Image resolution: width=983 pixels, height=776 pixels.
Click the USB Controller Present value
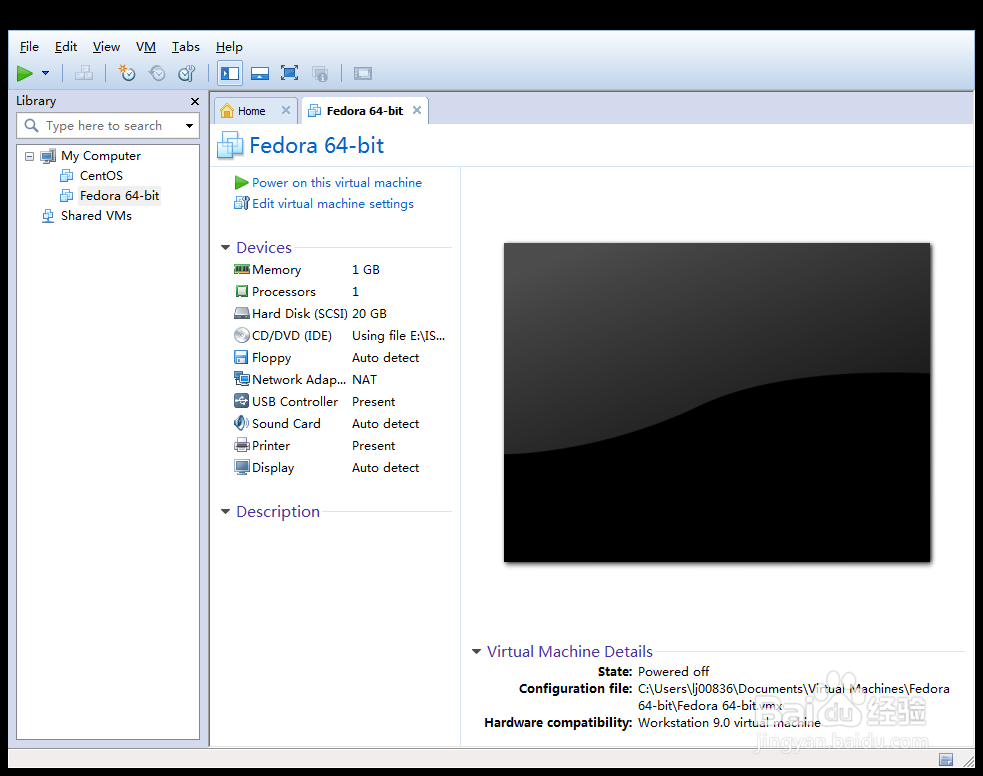[374, 402]
